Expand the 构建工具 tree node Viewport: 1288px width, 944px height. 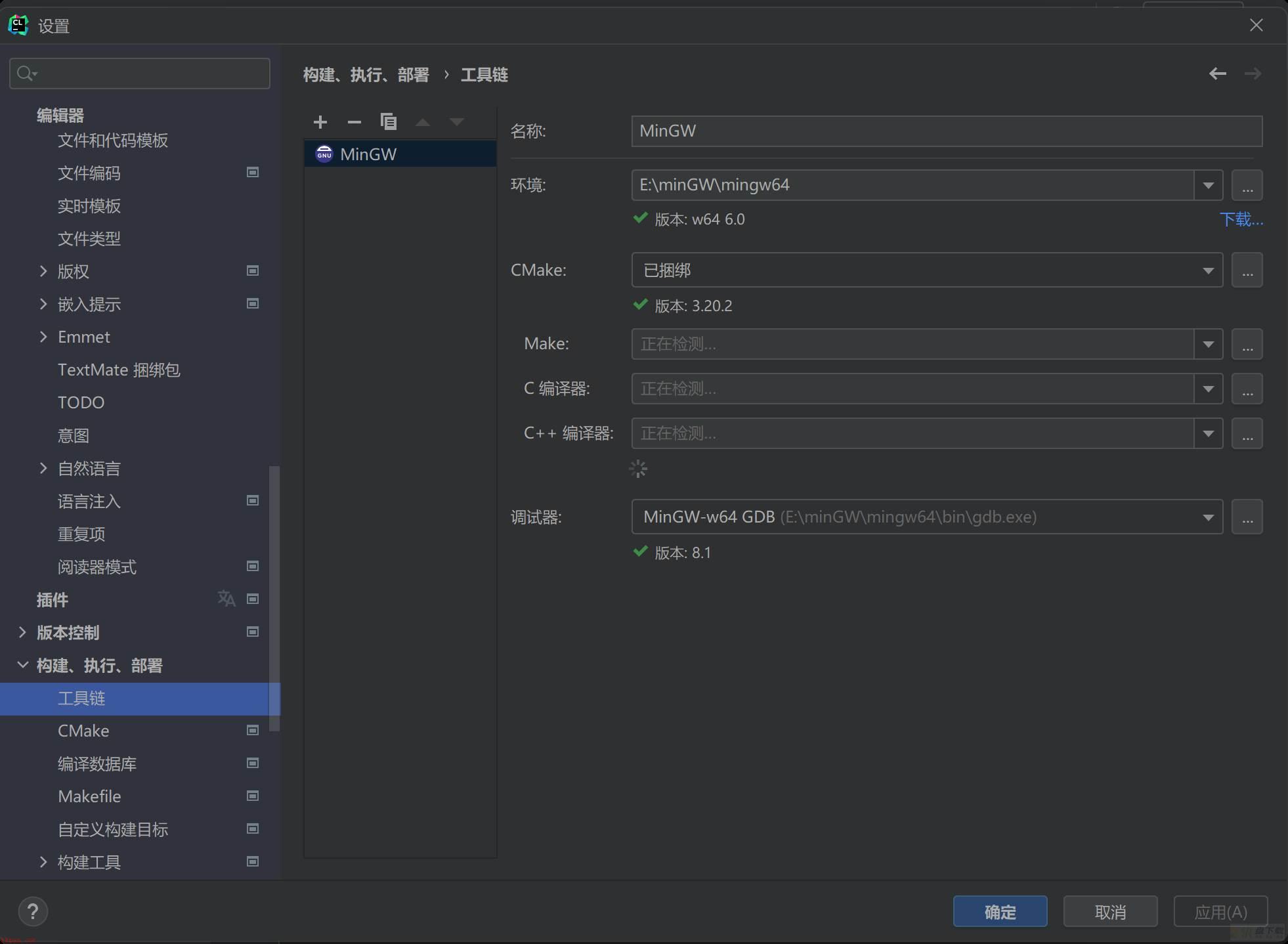tap(43, 861)
